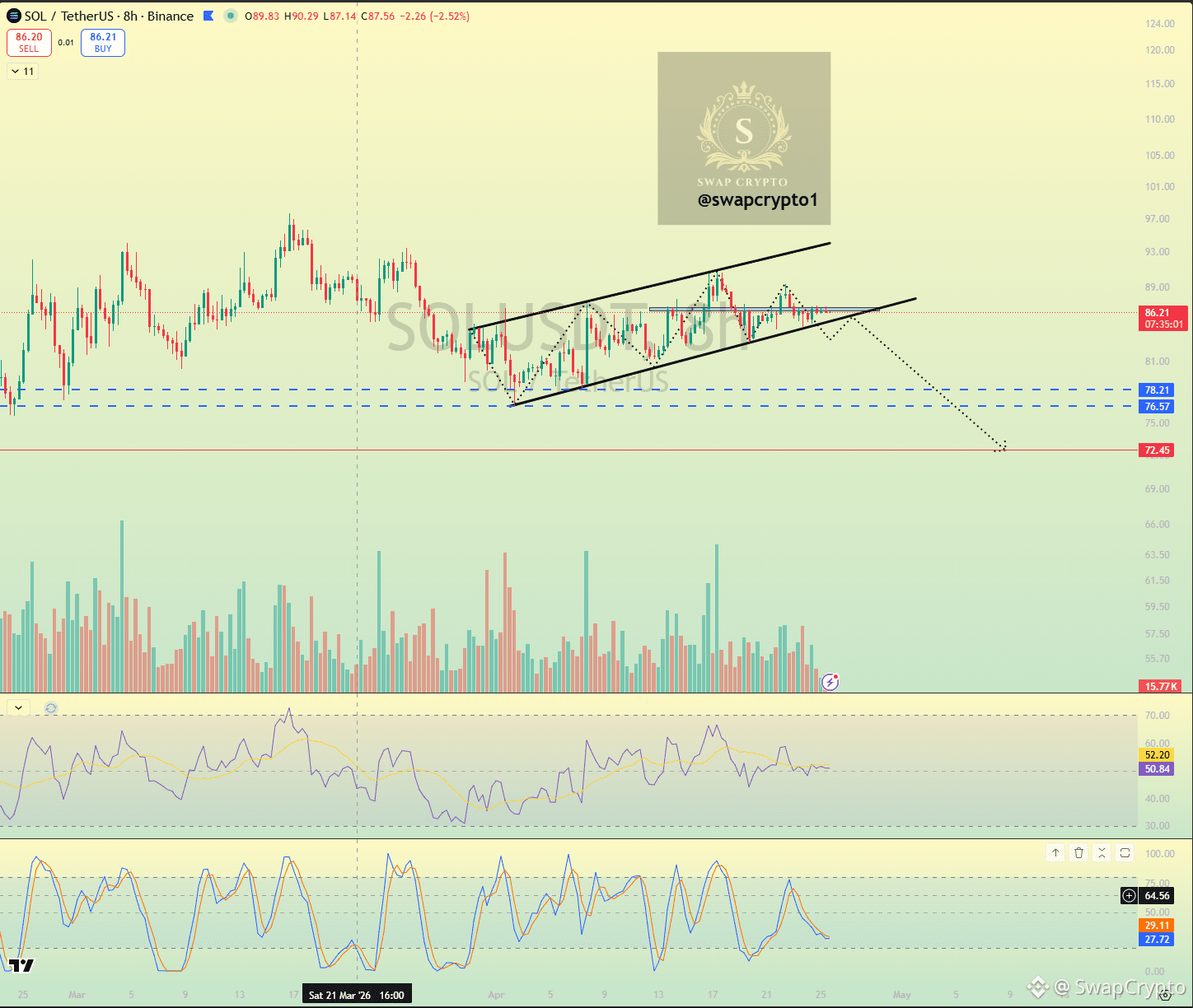Click the May label on the time axis
The image size is (1193, 1008).
(x=902, y=995)
